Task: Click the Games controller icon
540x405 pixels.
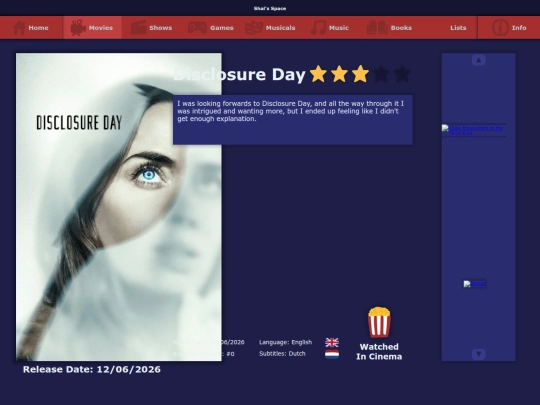Action: pyautogui.click(x=197, y=28)
